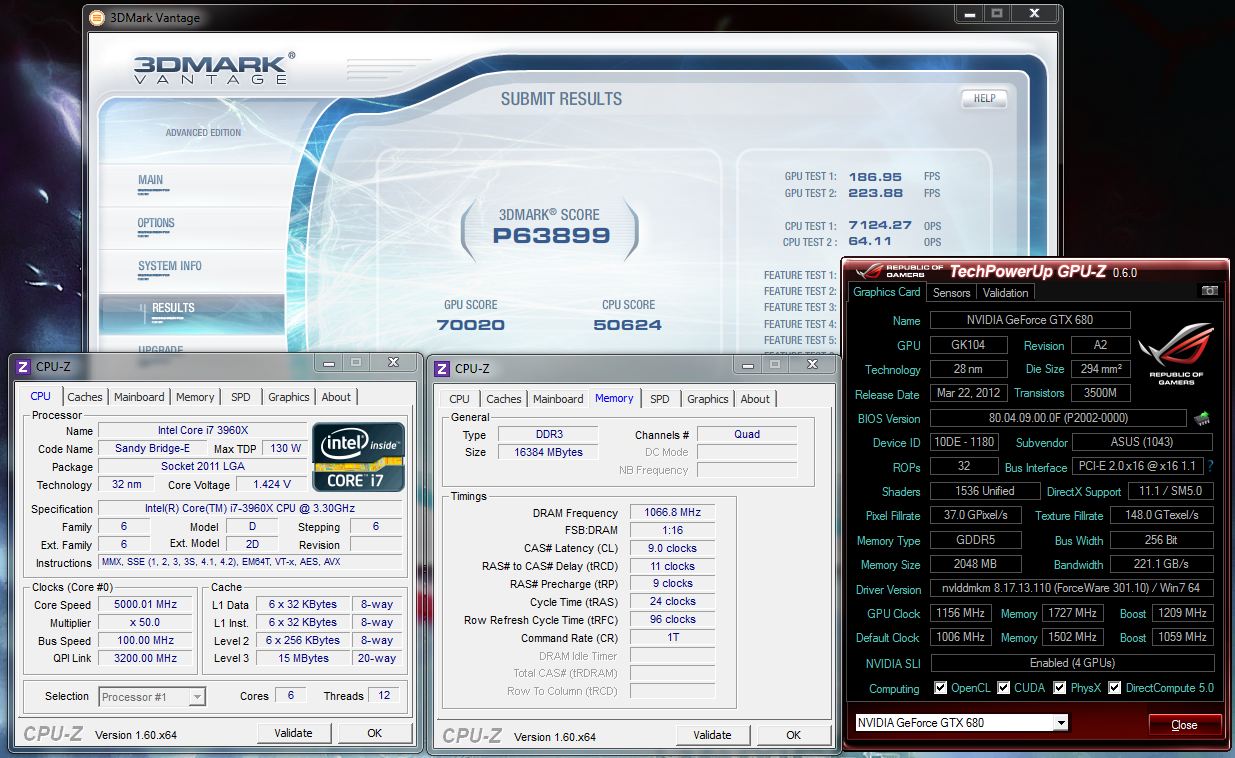Open the Validation tab in GPU-Z

click(1005, 293)
